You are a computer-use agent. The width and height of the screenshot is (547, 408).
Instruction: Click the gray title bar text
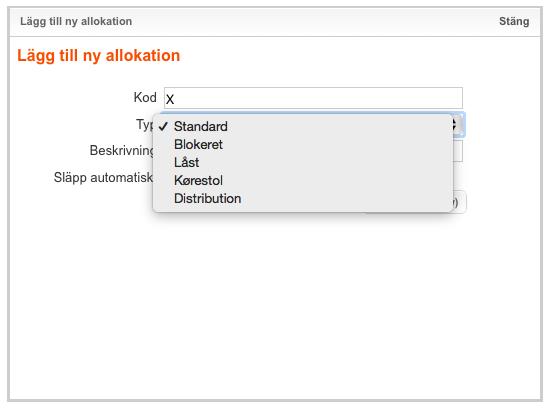[76, 21]
